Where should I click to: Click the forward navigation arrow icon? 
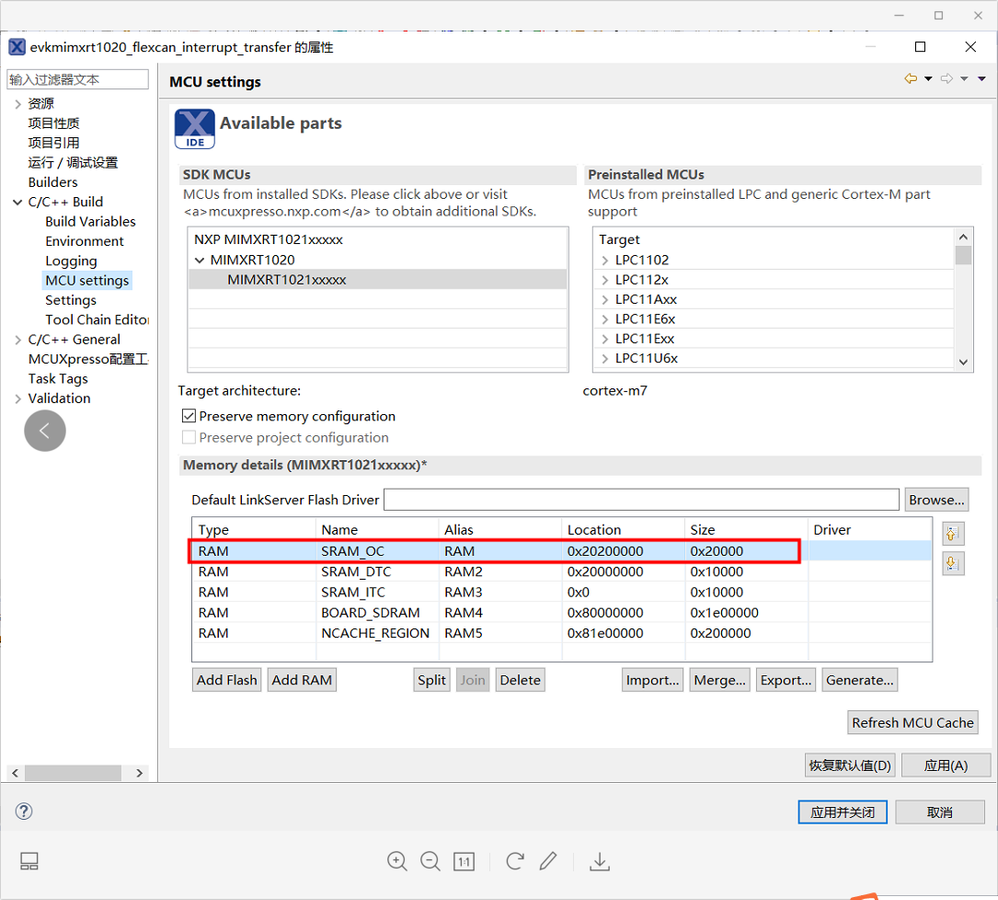point(947,79)
